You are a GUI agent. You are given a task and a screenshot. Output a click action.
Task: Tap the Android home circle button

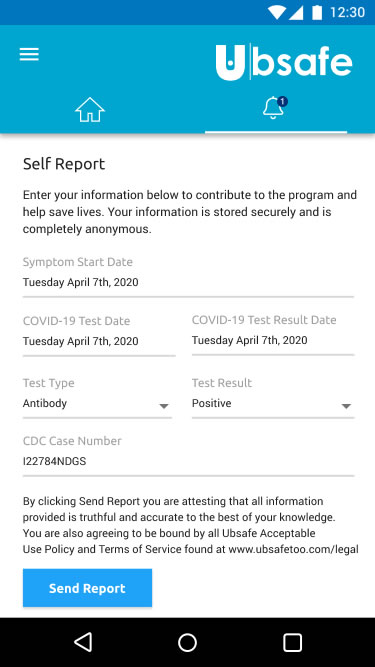[x=188, y=642]
